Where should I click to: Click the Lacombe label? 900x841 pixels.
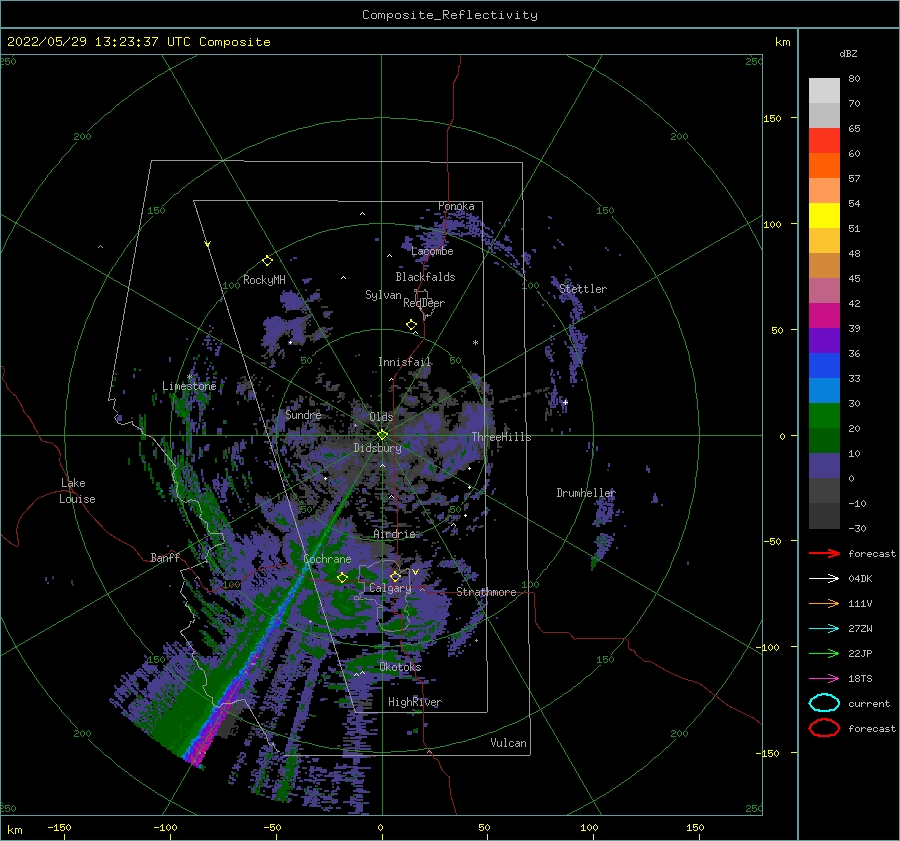(x=432, y=251)
